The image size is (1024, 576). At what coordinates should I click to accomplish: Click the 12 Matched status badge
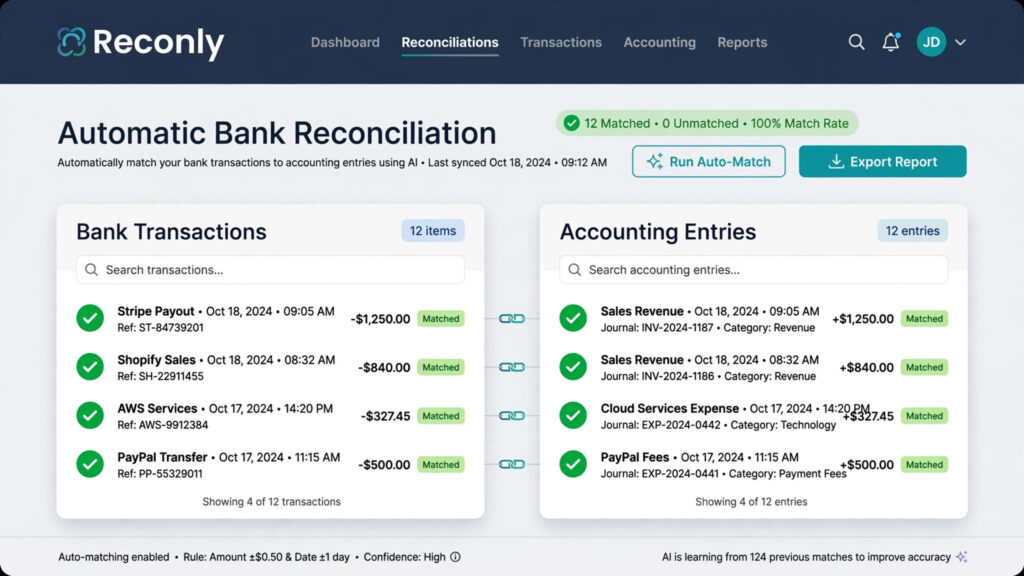point(707,123)
